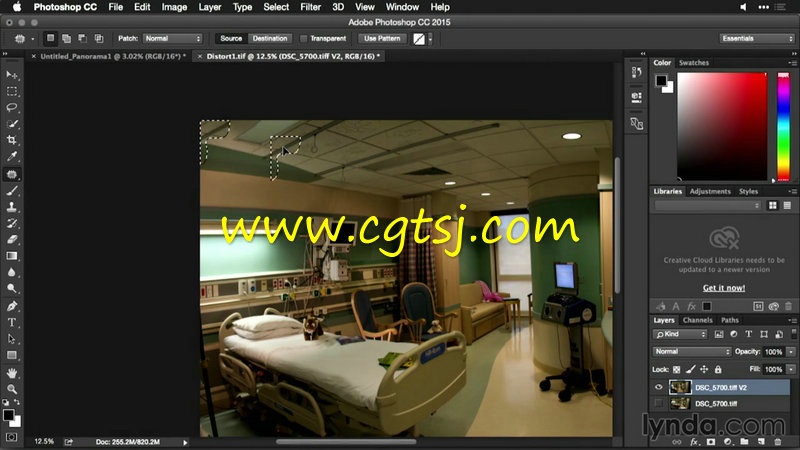The image size is (800, 450).
Task: Open the Image menu
Action: 174,7
